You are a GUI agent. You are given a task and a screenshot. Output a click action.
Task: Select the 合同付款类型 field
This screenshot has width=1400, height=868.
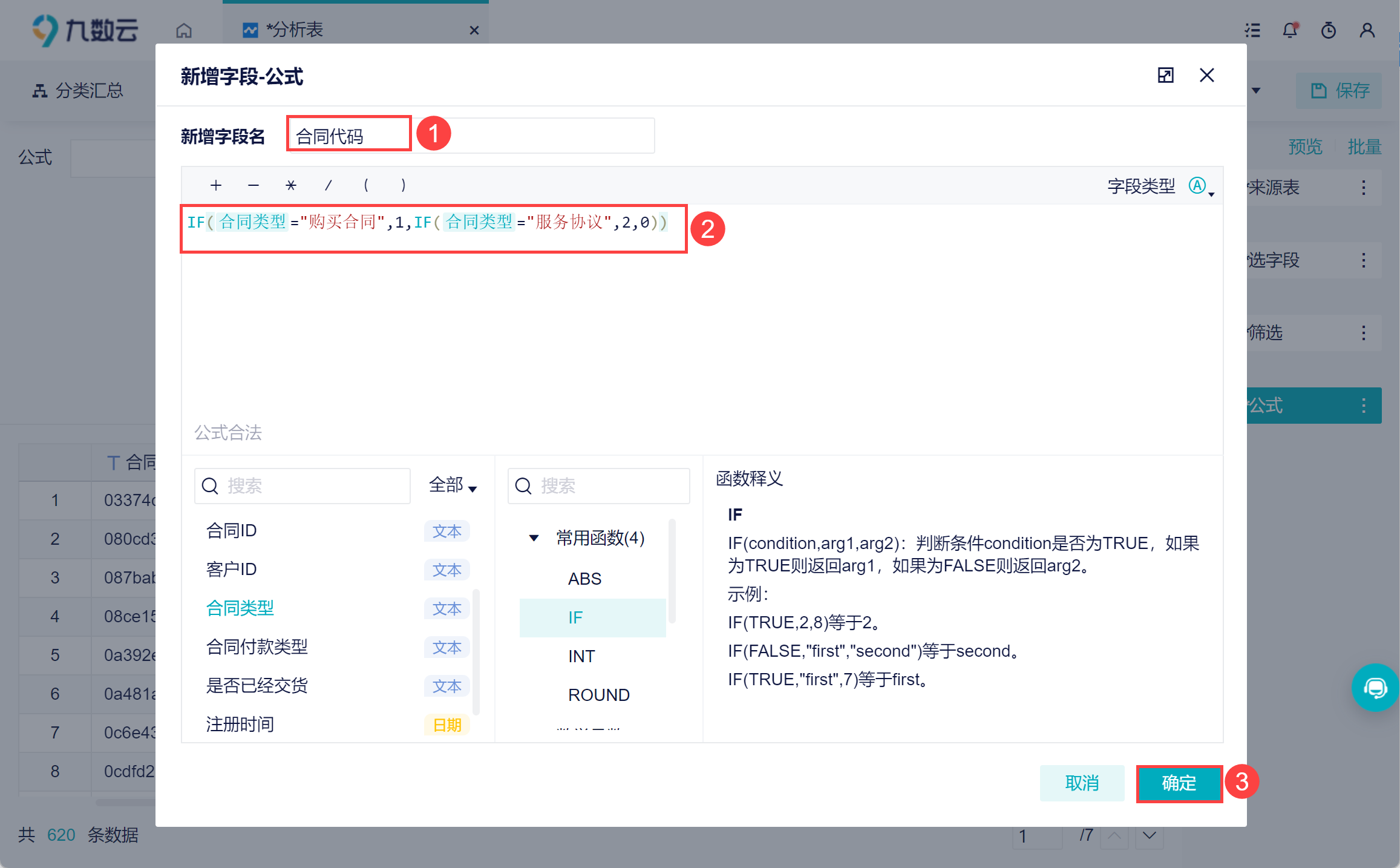click(257, 647)
